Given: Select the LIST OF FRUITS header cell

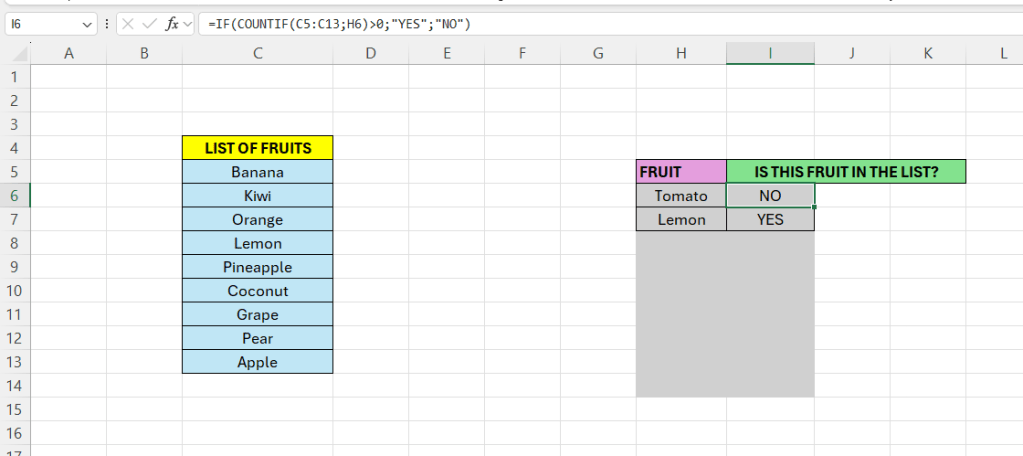Looking at the screenshot, I should (x=257, y=148).
